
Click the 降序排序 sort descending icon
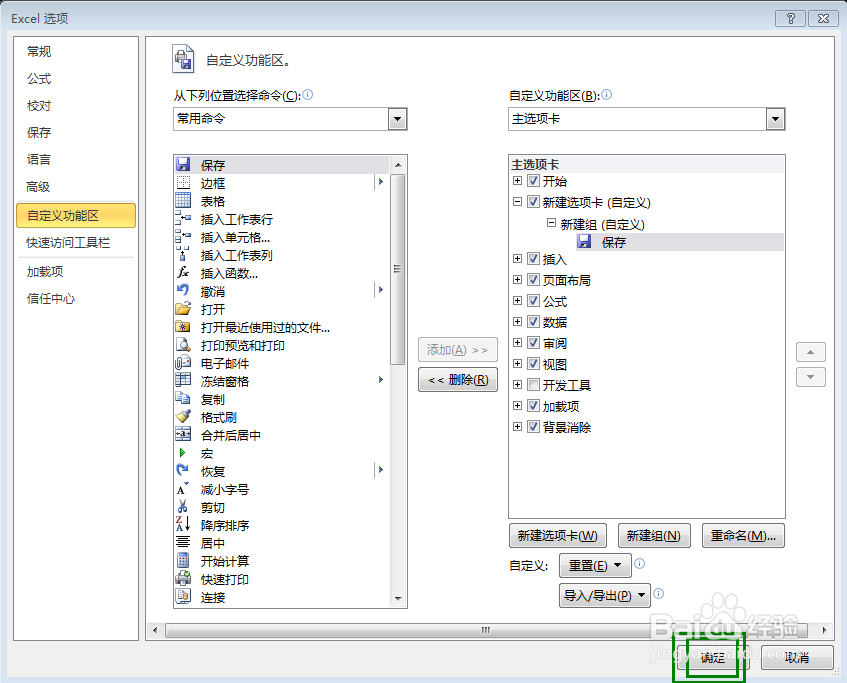(183, 525)
